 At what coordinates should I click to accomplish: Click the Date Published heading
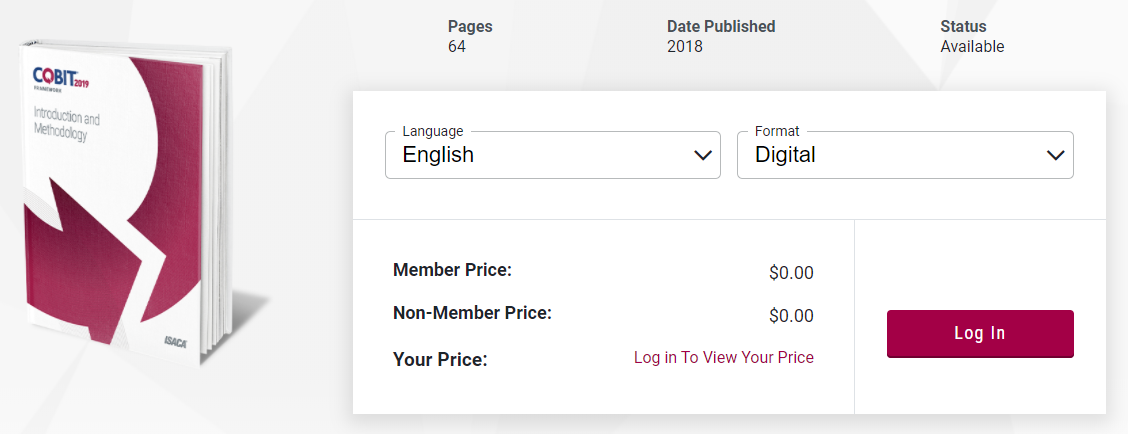(x=721, y=27)
